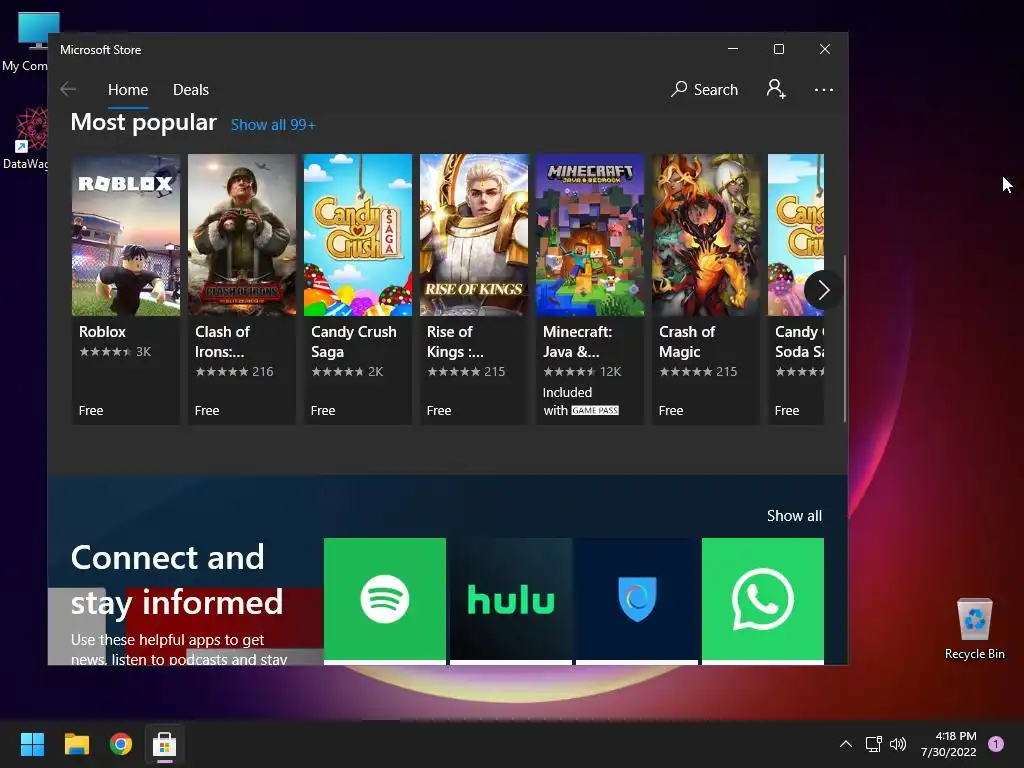Switch to the Deals tab
This screenshot has height=768, width=1024.
tap(191, 89)
